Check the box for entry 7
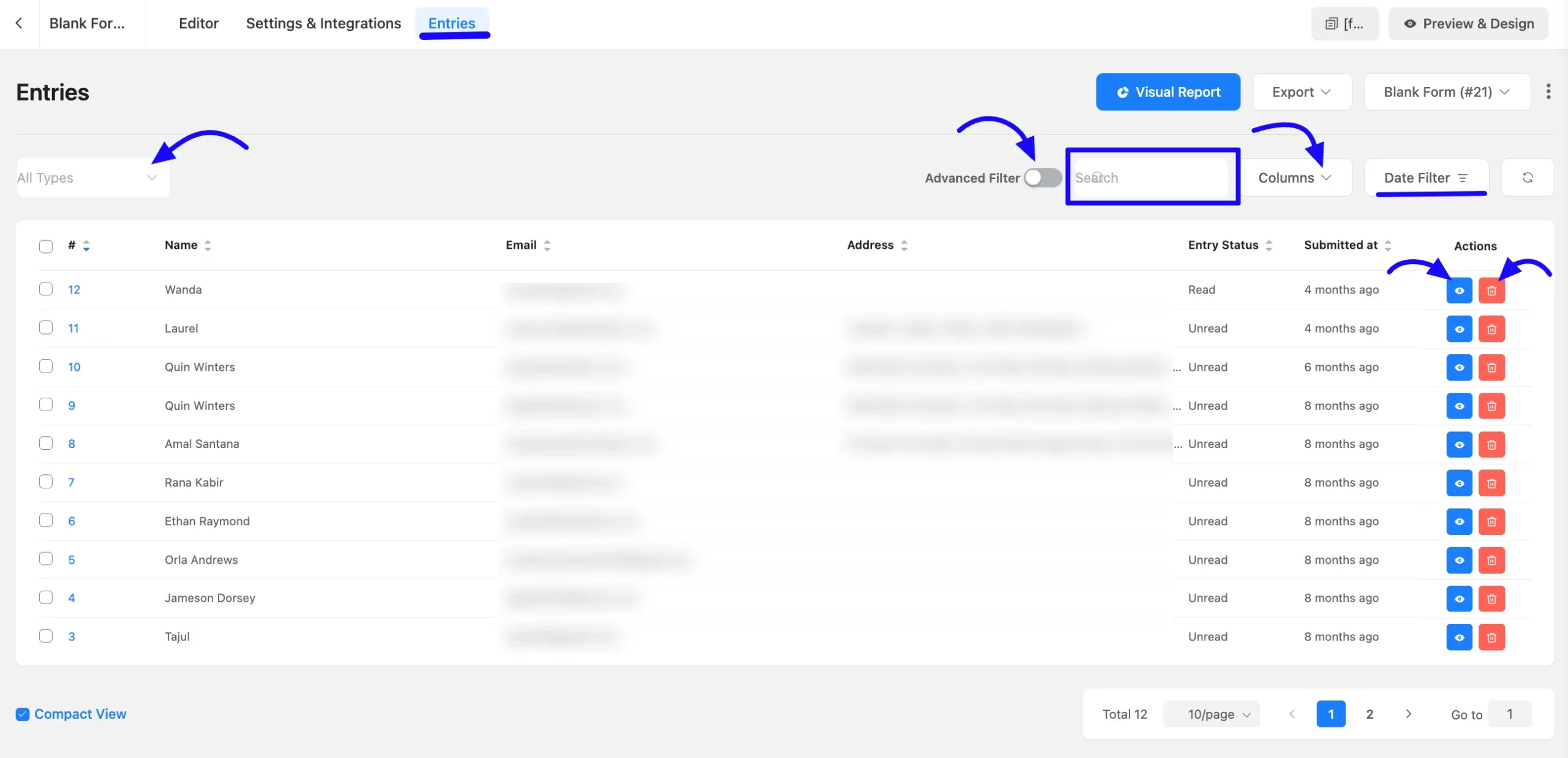Image resolution: width=1568 pixels, height=758 pixels. (x=46, y=482)
